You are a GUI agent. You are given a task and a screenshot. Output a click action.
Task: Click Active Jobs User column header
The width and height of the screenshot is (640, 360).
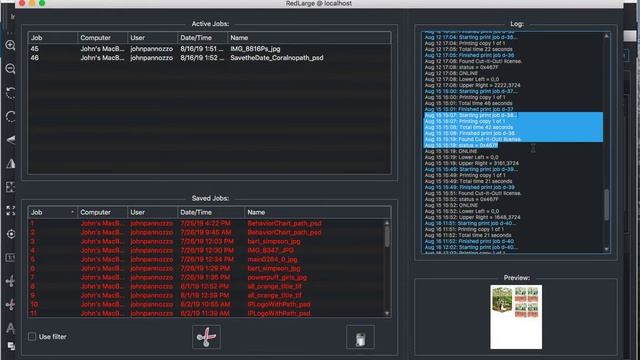[x=152, y=38]
